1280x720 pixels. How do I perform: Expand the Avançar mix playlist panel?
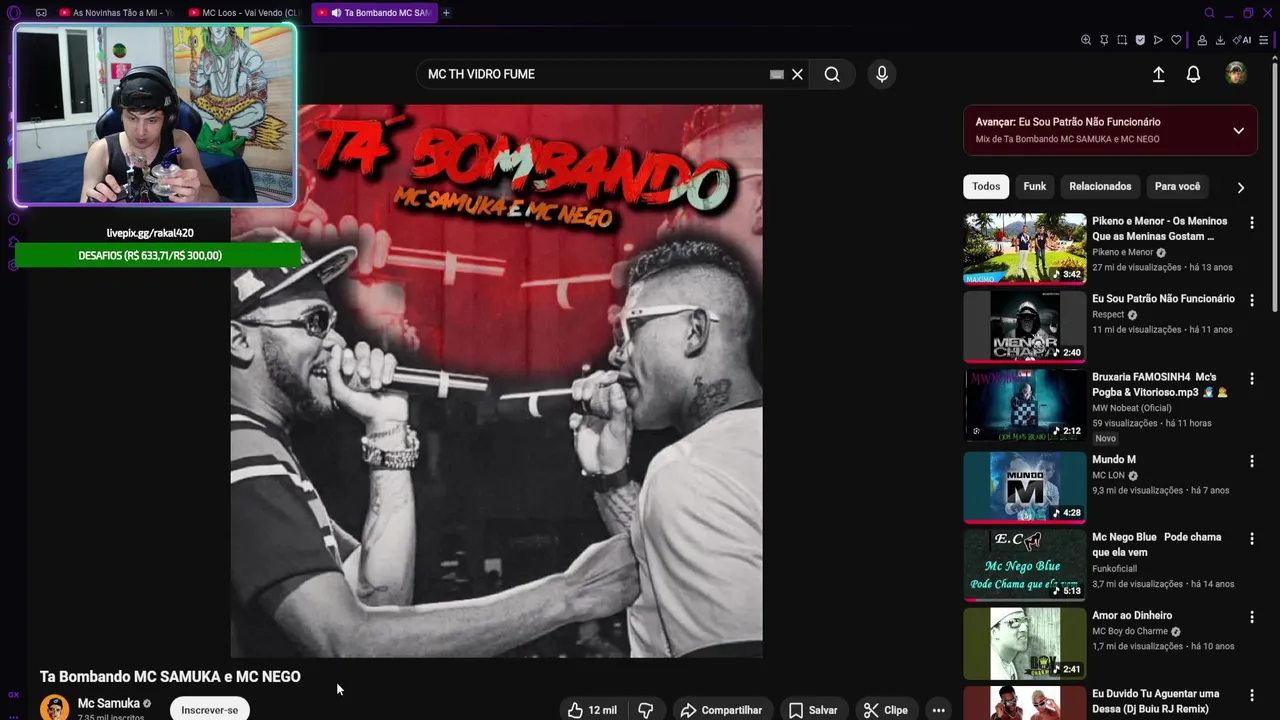[1238, 131]
